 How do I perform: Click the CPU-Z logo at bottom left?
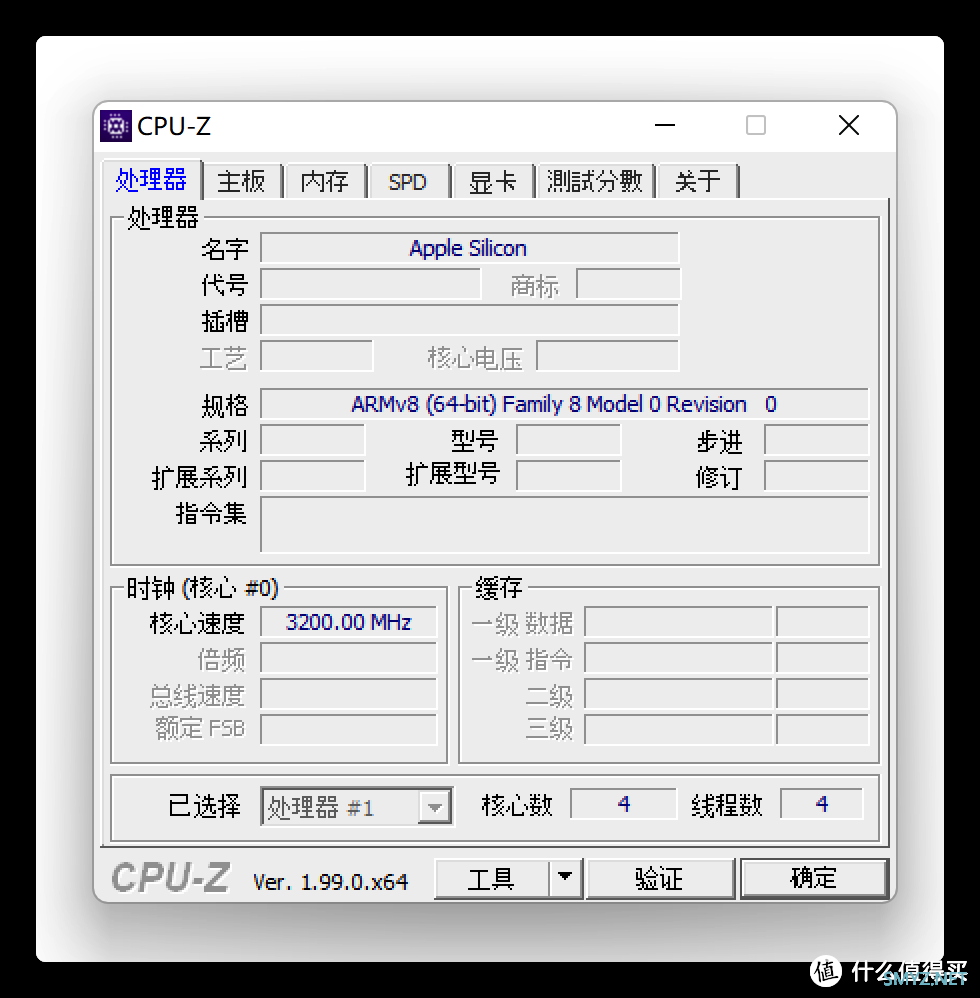170,878
